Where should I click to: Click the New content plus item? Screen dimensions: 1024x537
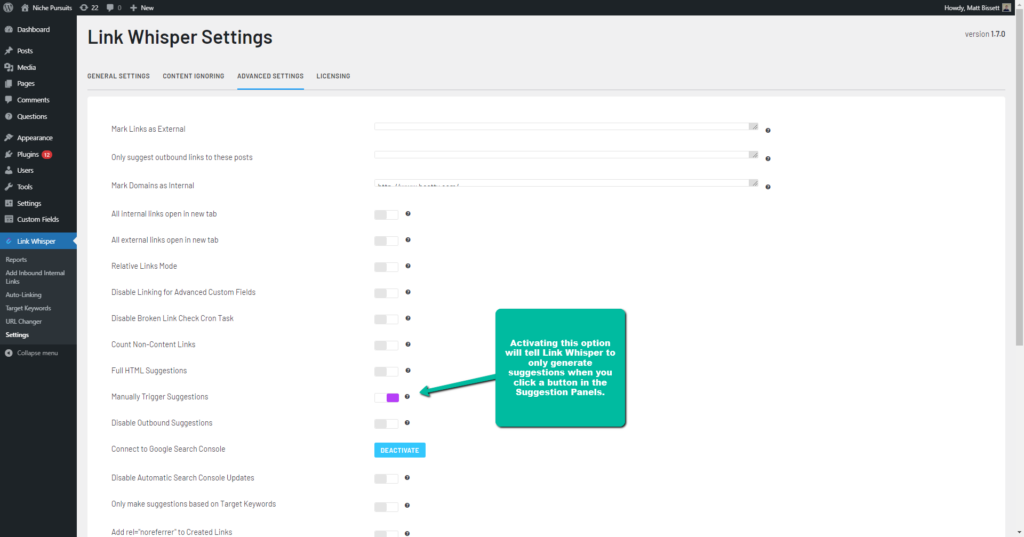(x=142, y=8)
